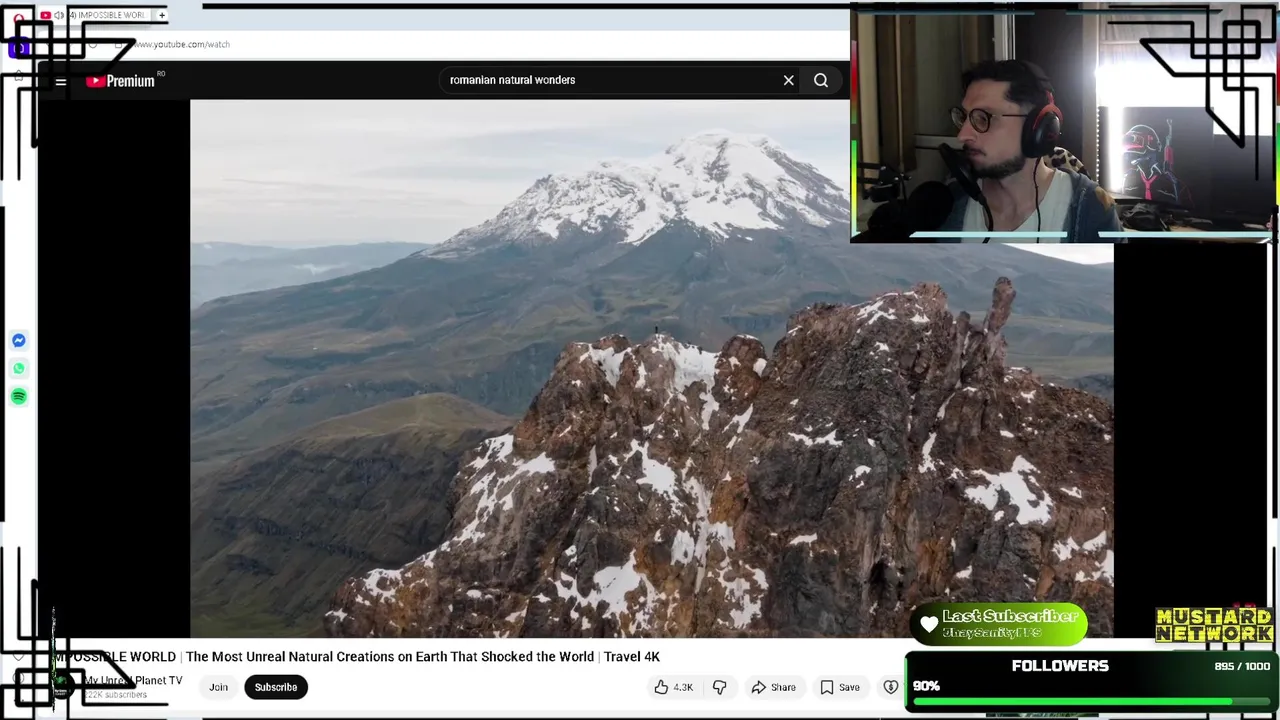Join the channel membership
Image resolution: width=1280 pixels, height=720 pixels.
[x=218, y=687]
